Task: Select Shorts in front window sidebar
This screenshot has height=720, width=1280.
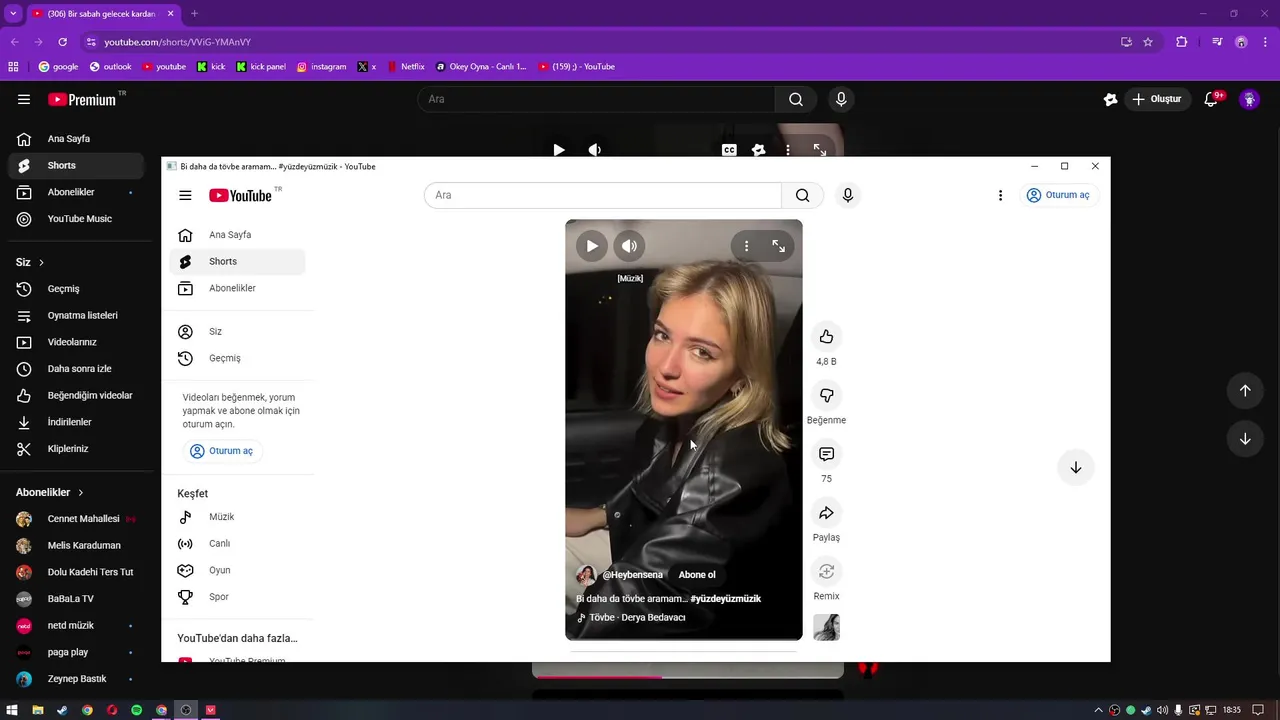Action: (x=237, y=261)
